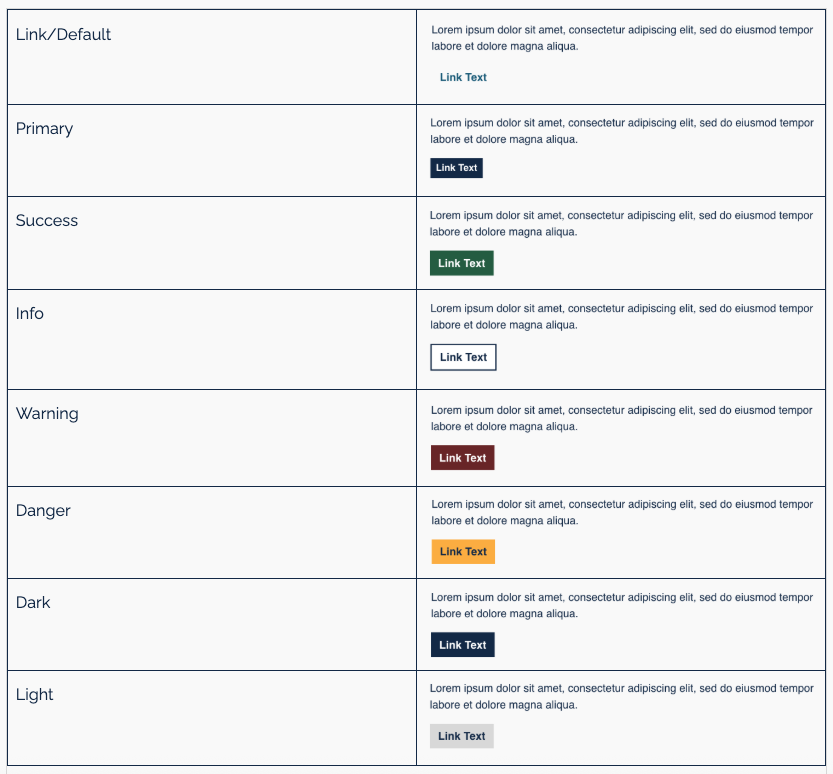The image size is (833, 774).
Task: Click the dark red Warning Link Text button
Action: [x=462, y=458]
